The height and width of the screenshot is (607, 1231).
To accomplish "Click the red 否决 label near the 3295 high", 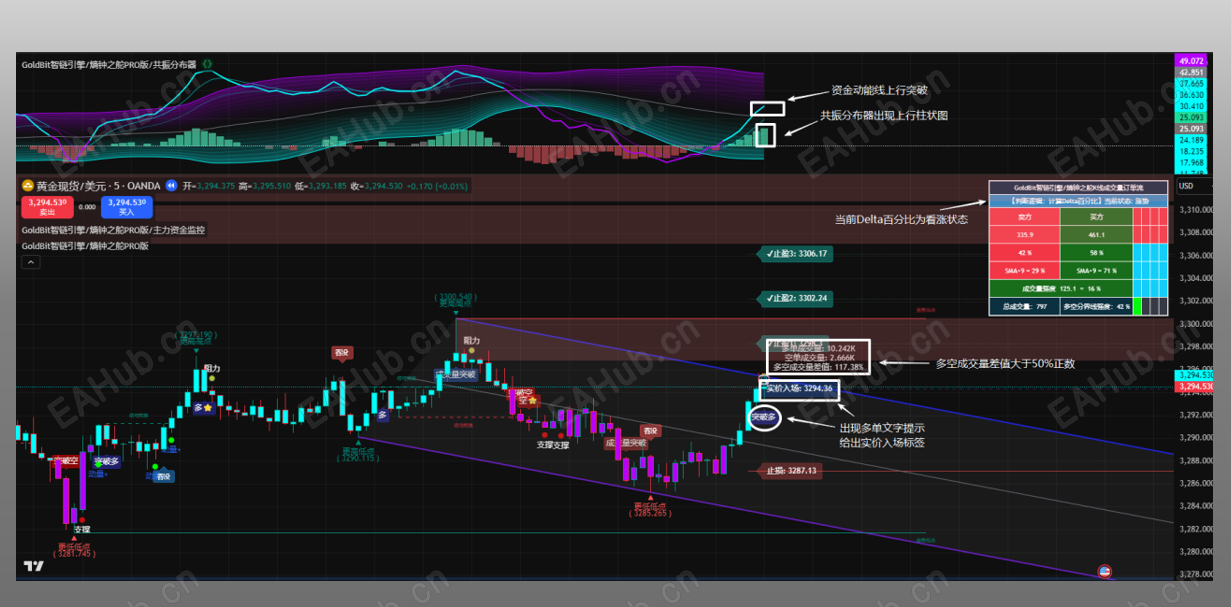I will (342, 352).
